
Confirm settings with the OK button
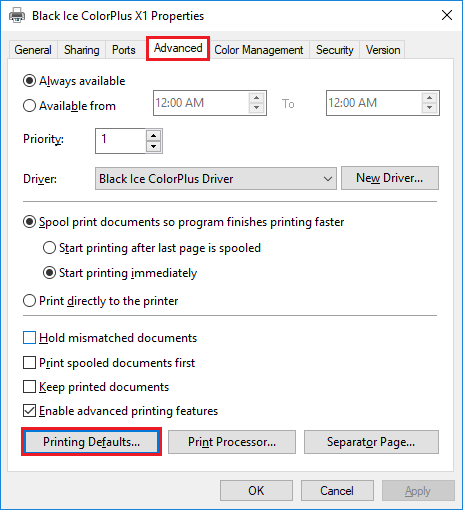click(x=256, y=490)
